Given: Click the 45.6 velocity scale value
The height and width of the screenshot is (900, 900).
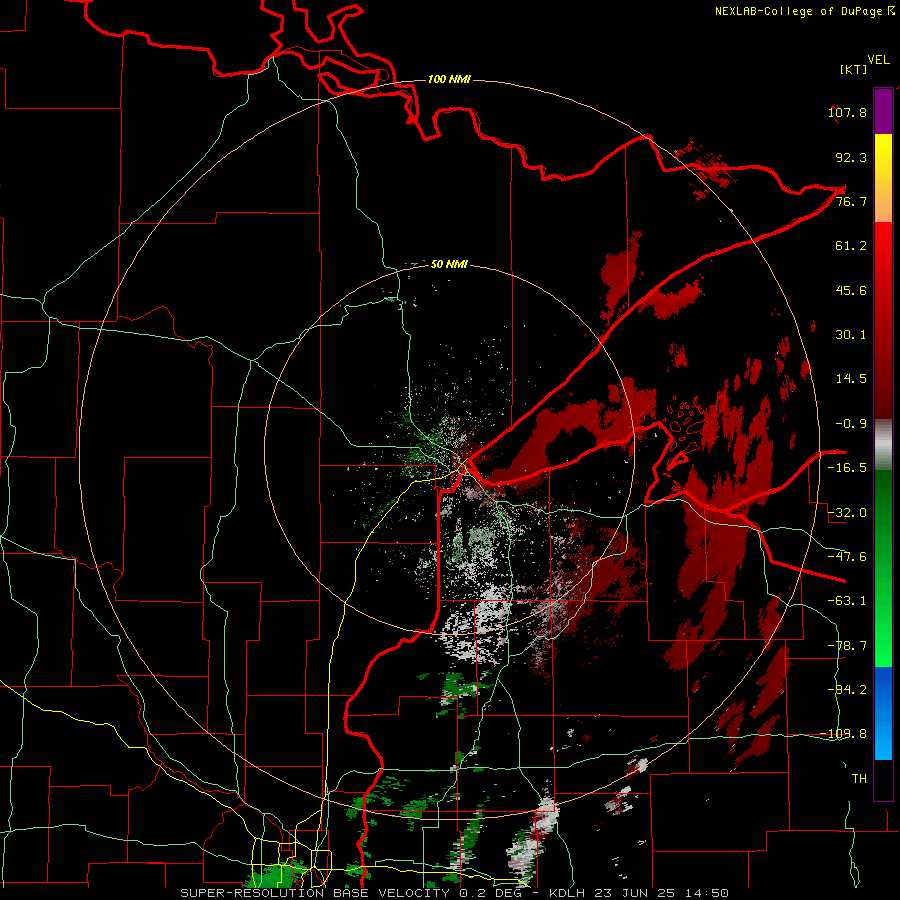Looking at the screenshot, I should (x=851, y=290).
